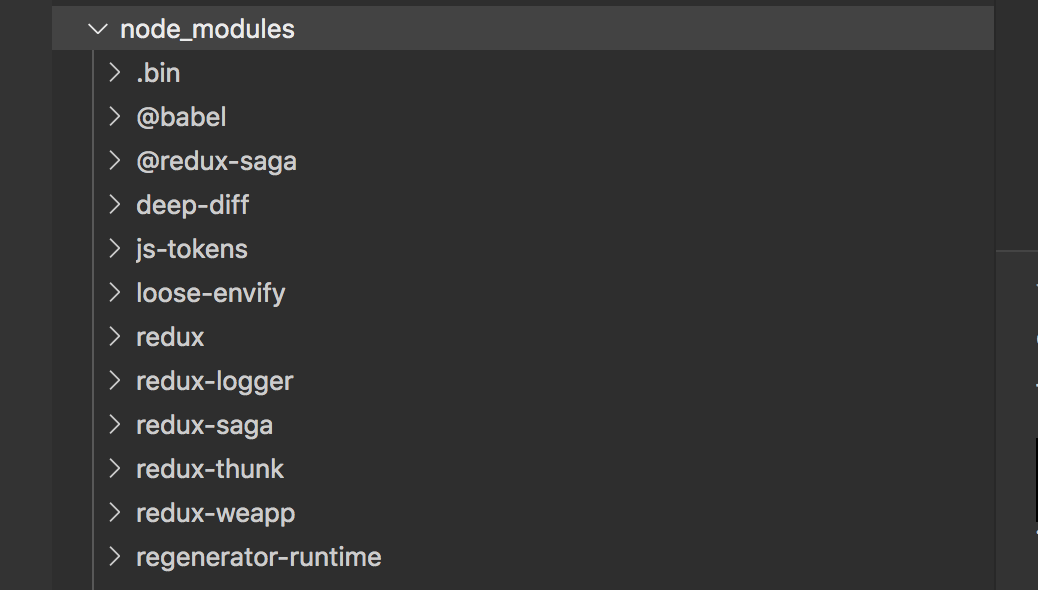Select the redux-weapp folder label
The height and width of the screenshot is (590, 1038).
click(x=215, y=513)
